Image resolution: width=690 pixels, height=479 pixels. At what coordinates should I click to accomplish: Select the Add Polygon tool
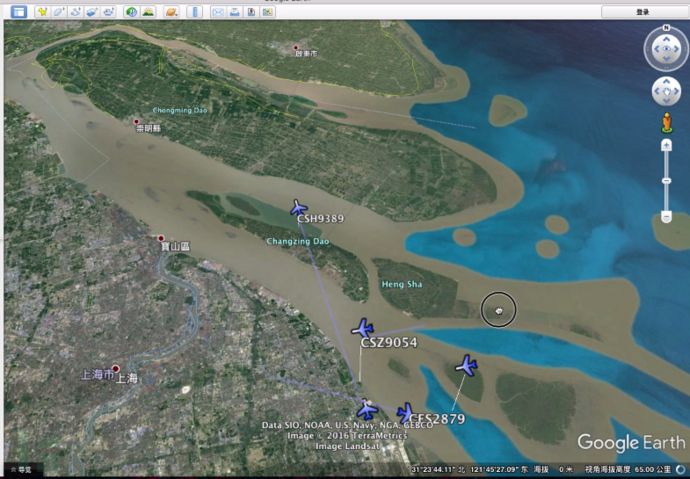click(x=59, y=12)
